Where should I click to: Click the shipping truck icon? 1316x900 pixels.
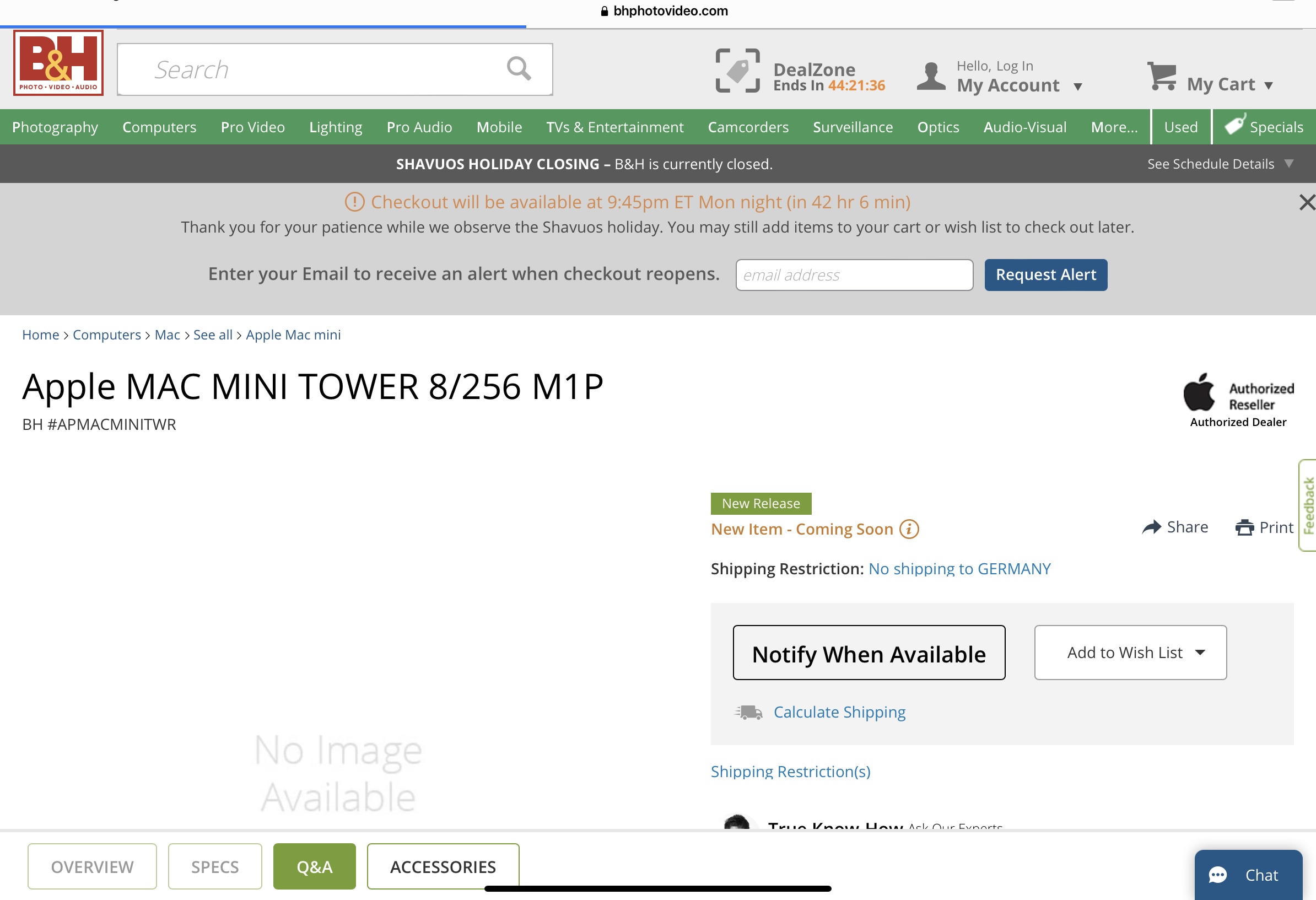tap(748, 712)
